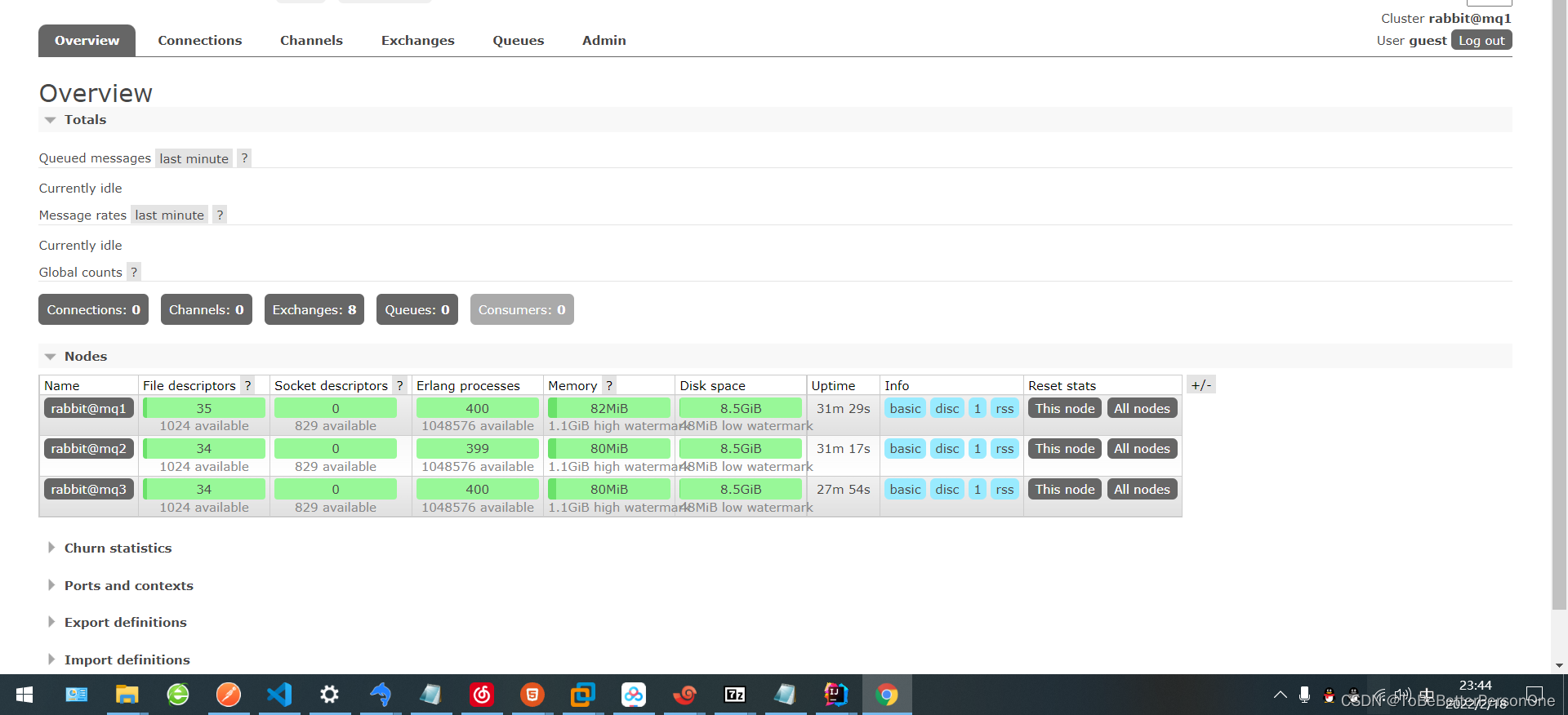Change Queued messages range from last minute

coord(194,158)
